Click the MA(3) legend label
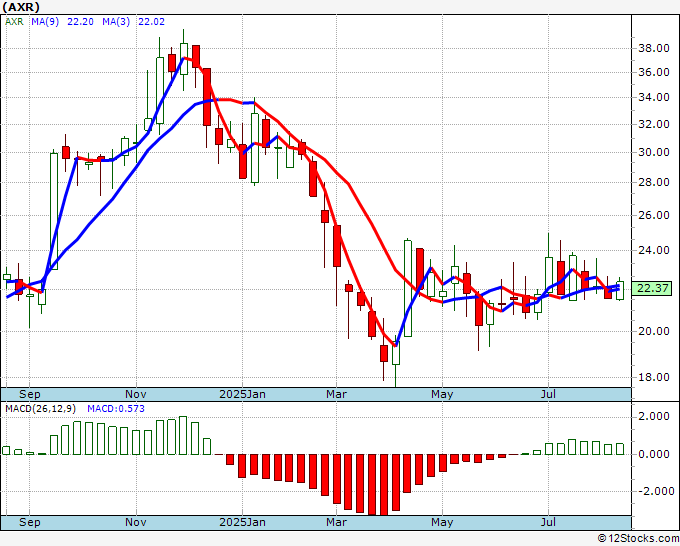This screenshot has width=680, height=546. [x=116, y=22]
